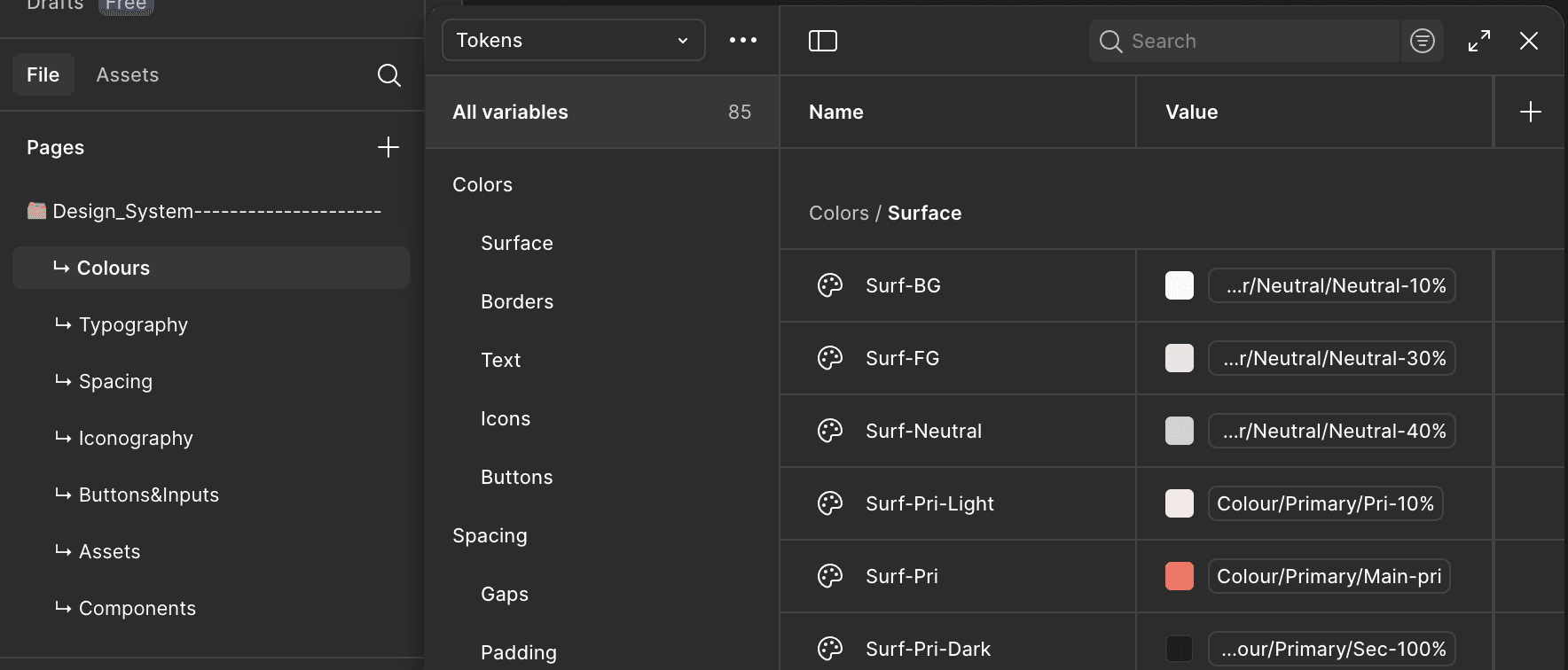1568x670 pixels.
Task: Expand the variables window to full size
Action: pos(1479,41)
